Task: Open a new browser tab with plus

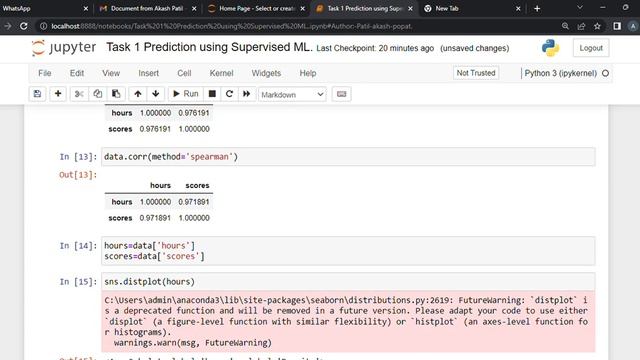Action: pyautogui.click(x=537, y=9)
